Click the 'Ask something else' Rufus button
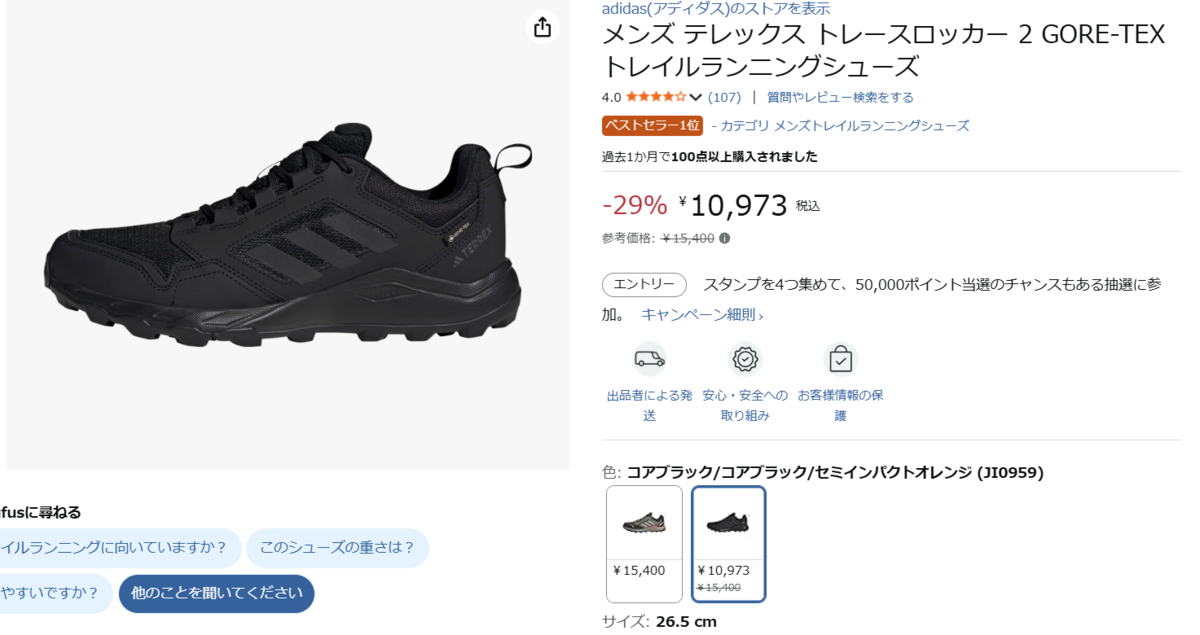This screenshot has height=635, width=1200. pos(216,593)
